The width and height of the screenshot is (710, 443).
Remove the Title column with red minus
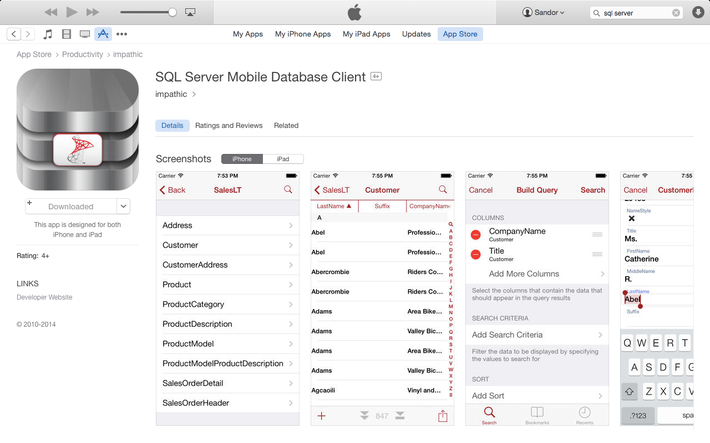(475, 255)
